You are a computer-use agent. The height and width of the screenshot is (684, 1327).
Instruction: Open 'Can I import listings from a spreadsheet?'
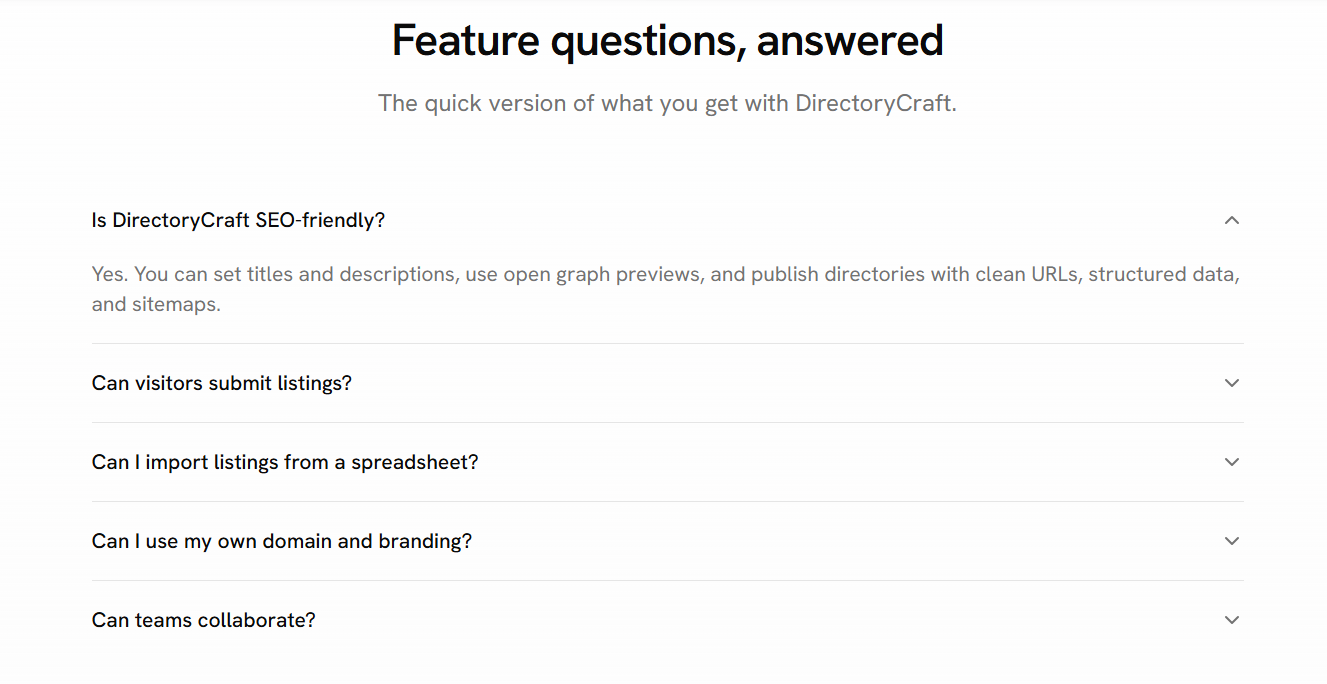point(285,462)
